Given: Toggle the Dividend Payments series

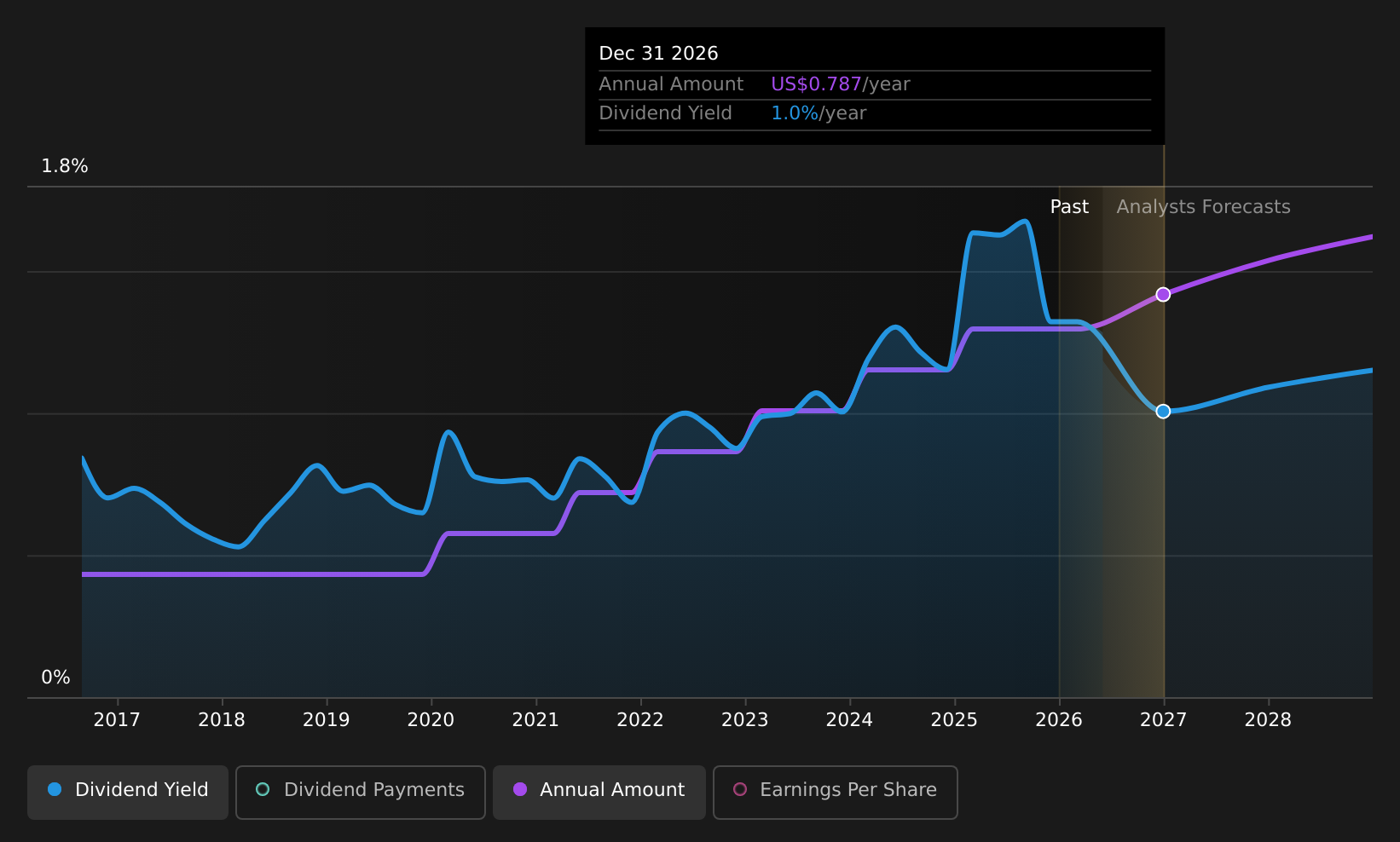Looking at the screenshot, I should point(361,792).
